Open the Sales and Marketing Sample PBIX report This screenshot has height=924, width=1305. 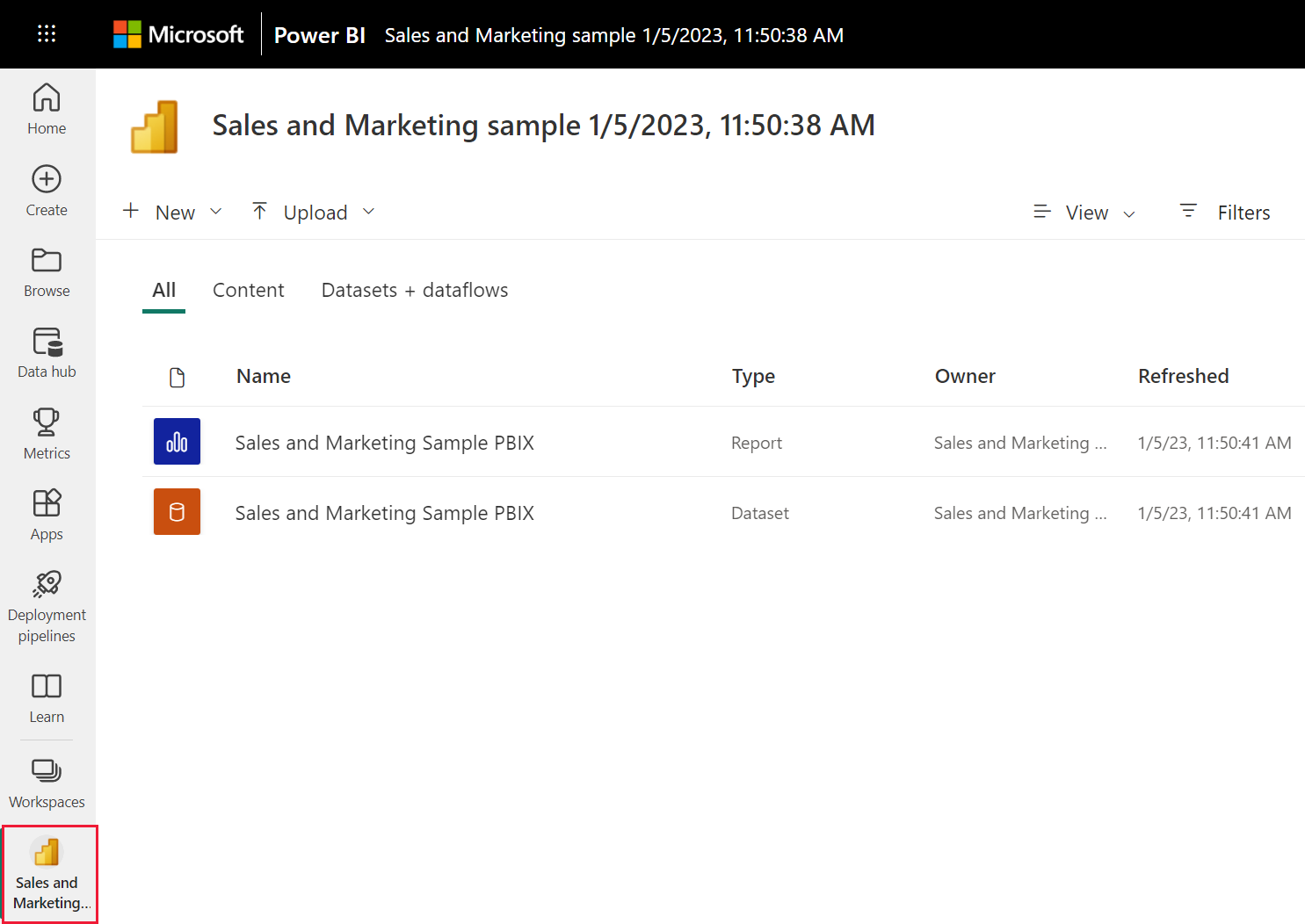click(384, 442)
